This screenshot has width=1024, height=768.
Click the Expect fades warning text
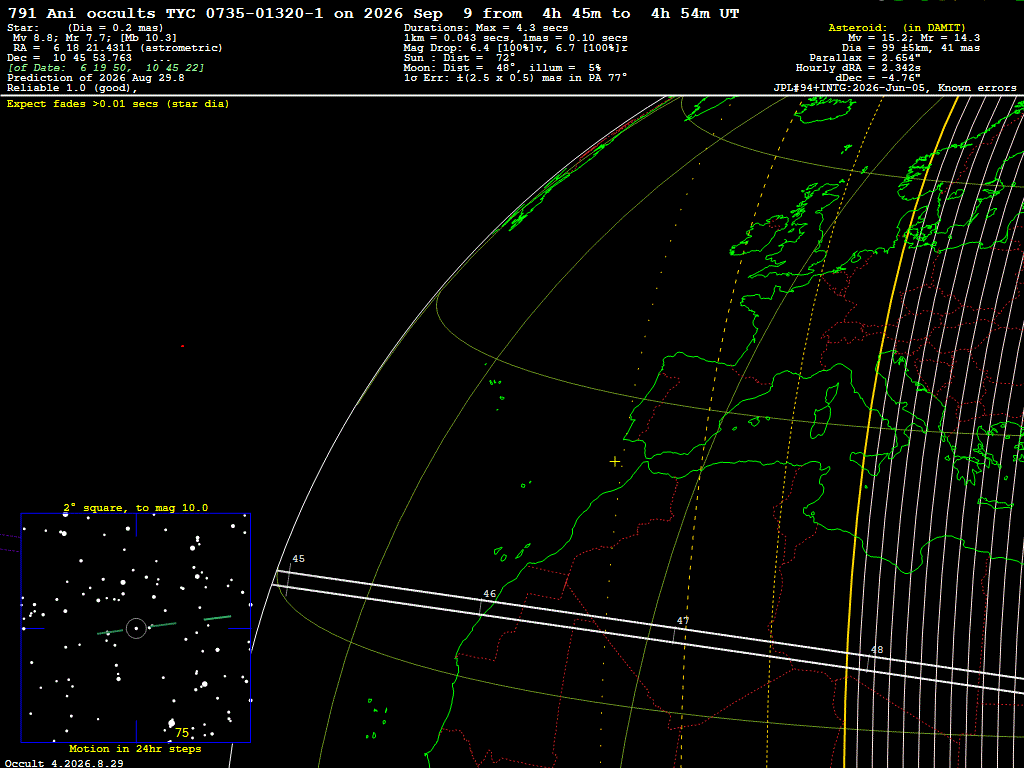(x=118, y=104)
